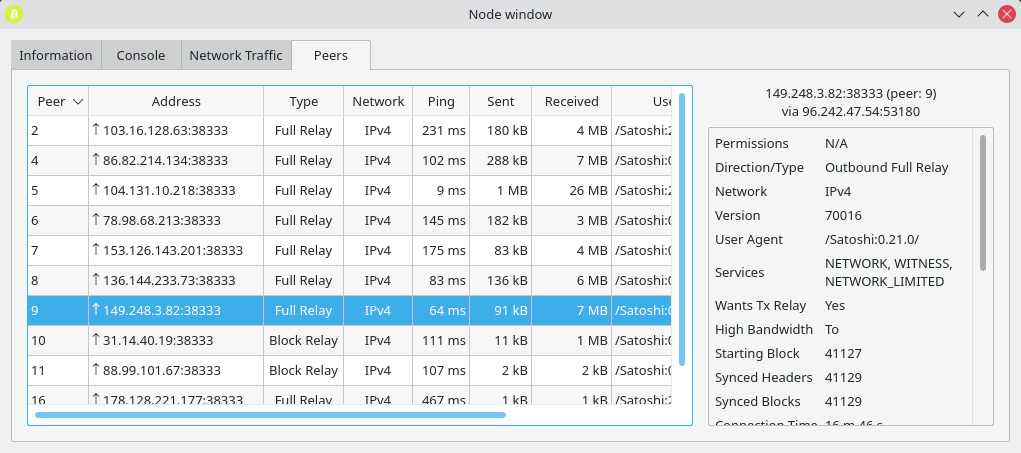Image resolution: width=1021 pixels, height=453 pixels.
Task: Click outbound arrow icon for 88.99.101.67
Action: pyautogui.click(x=96, y=369)
